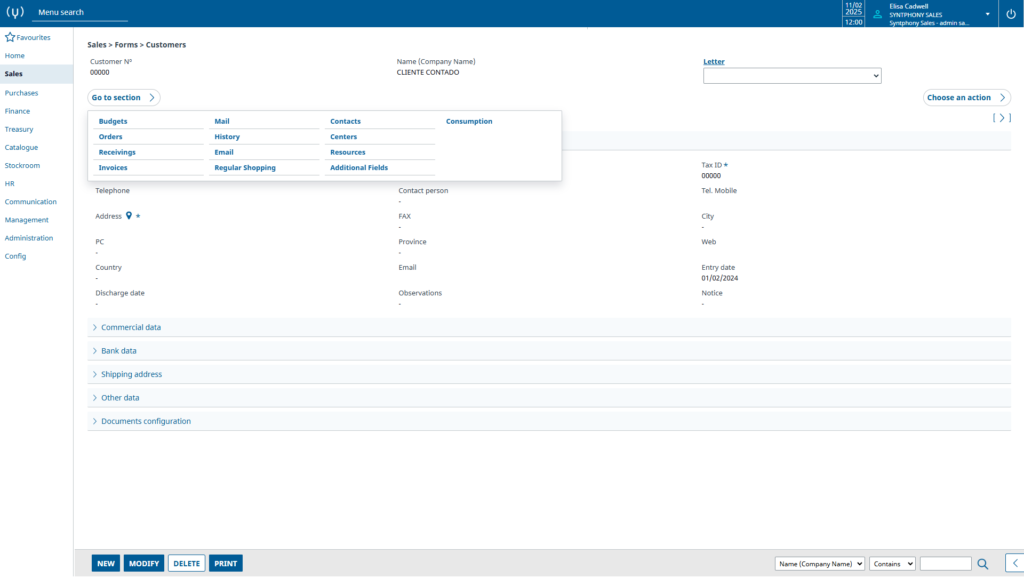Open the Contains condition dropdown
Screen dimensions: 1024x578
point(892,564)
